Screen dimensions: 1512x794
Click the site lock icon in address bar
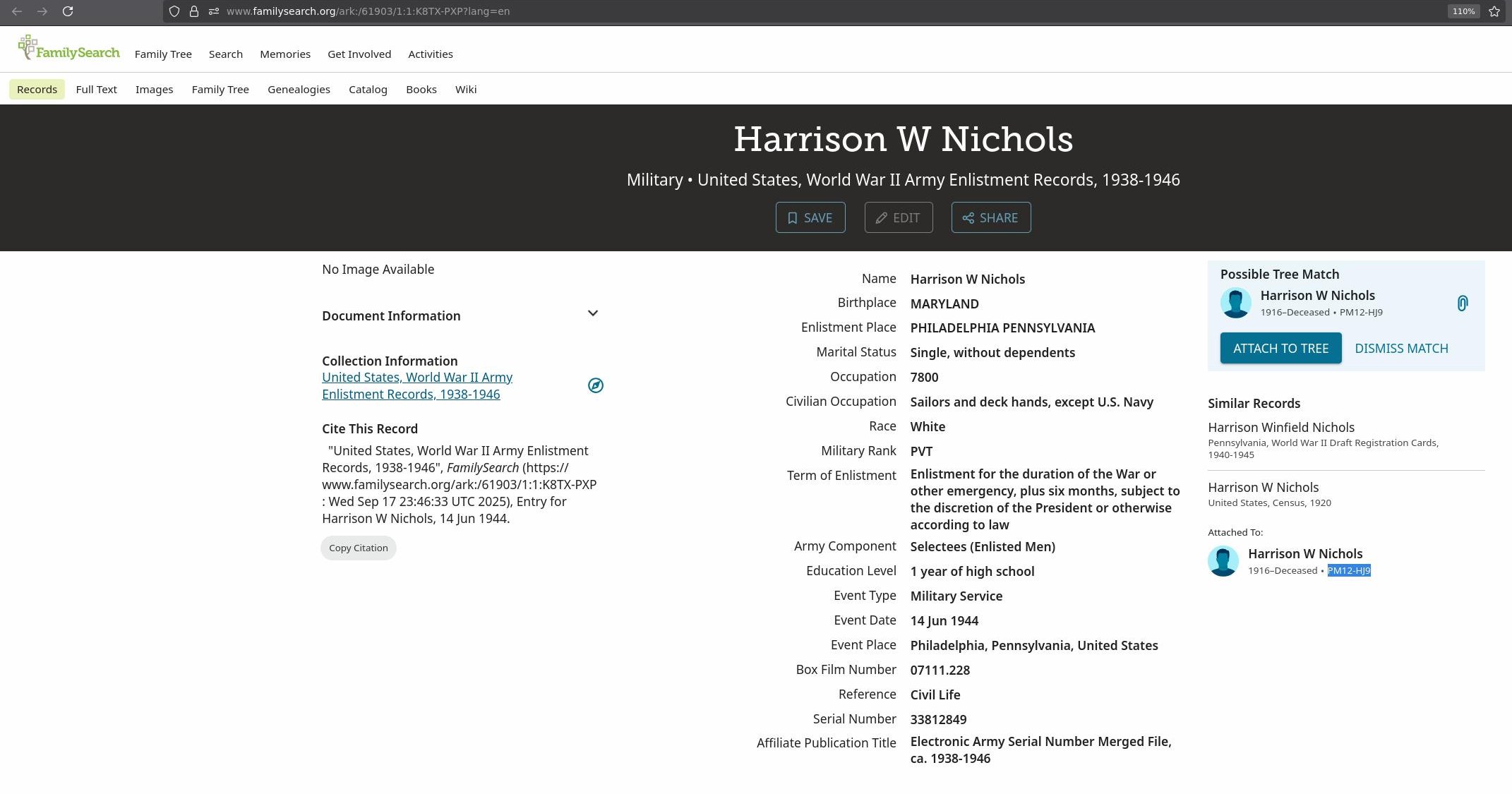click(x=193, y=11)
